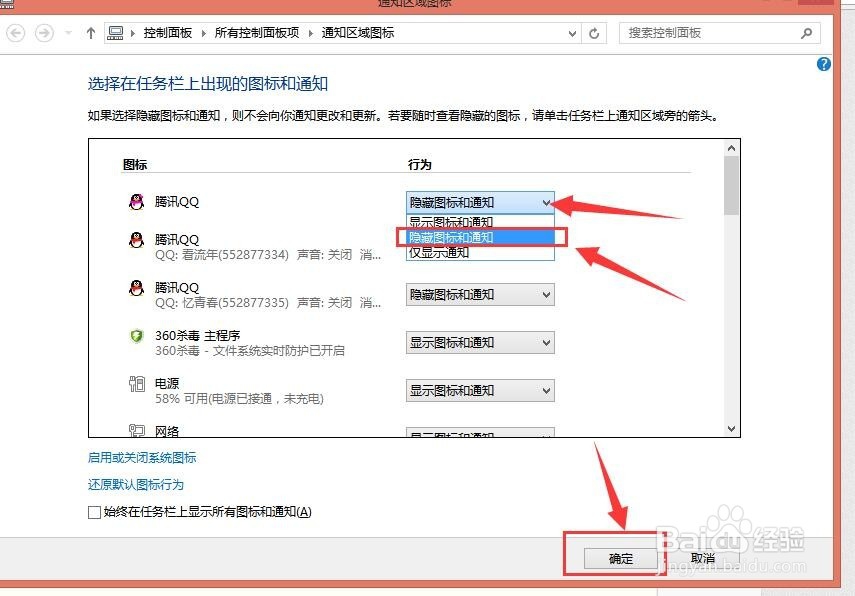This screenshot has width=855, height=596.
Task: Open 360杀毒 behavior dropdown
Action: click(480, 342)
